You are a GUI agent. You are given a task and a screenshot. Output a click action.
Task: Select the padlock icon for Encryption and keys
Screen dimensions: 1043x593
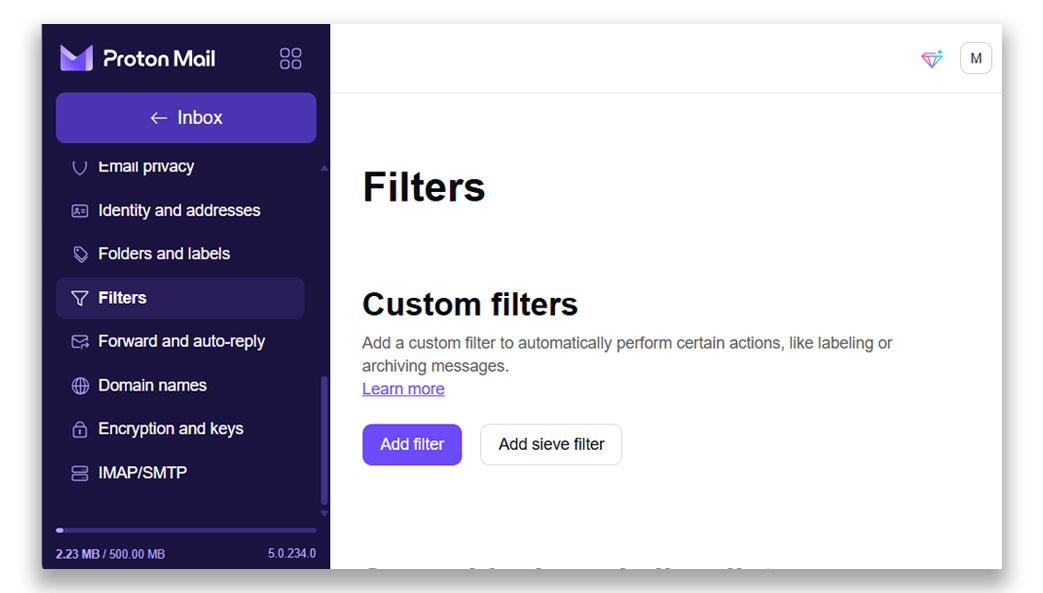[x=80, y=429]
